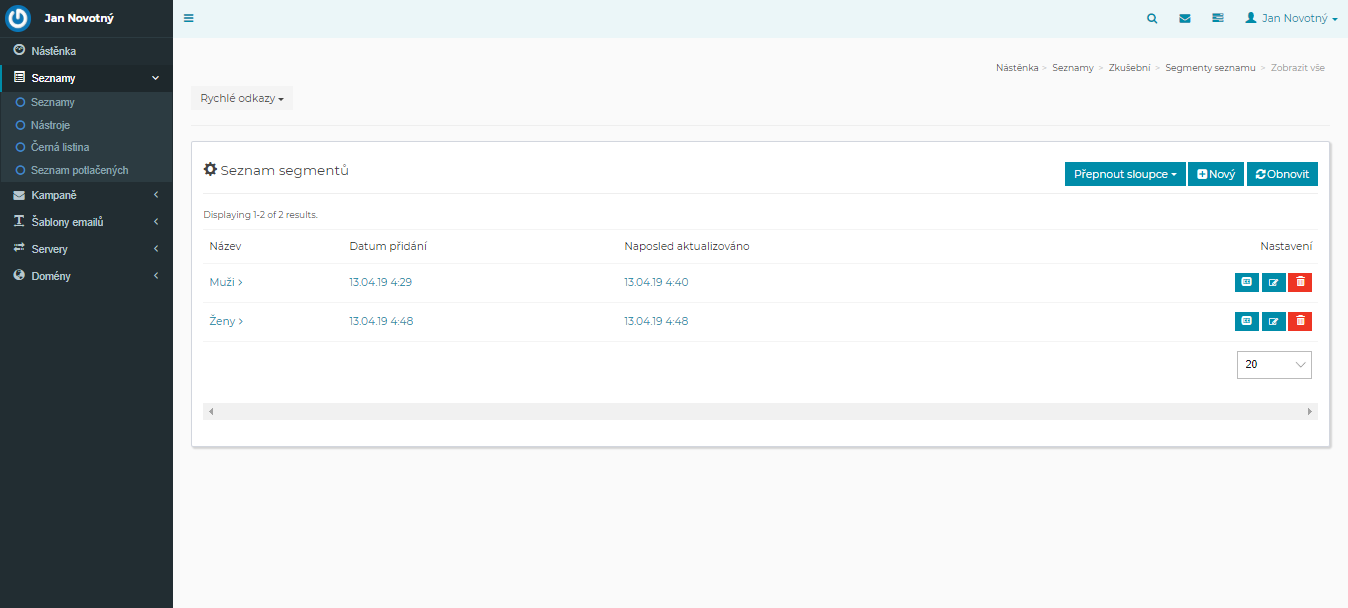1348x608 pixels.
Task: Open the Muži segment link
Action: [225, 282]
